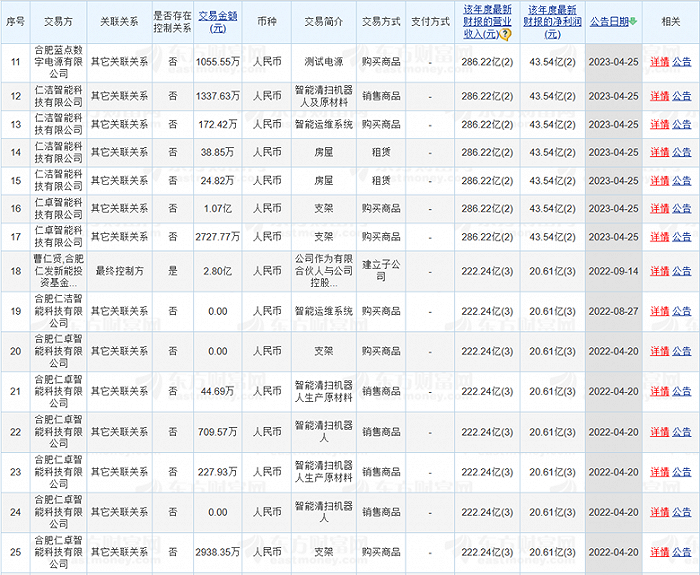Open 详情 for row 23
The width and height of the screenshot is (700, 575).
tap(659, 472)
